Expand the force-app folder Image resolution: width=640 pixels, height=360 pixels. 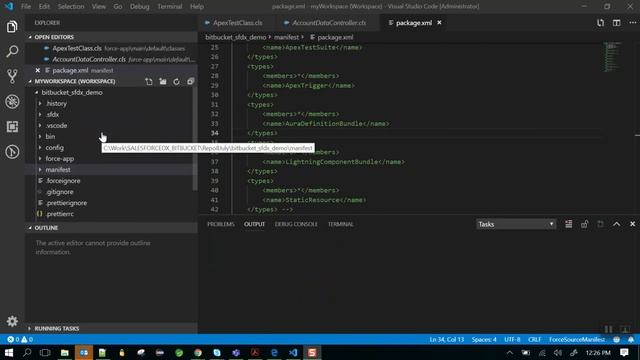pos(60,159)
